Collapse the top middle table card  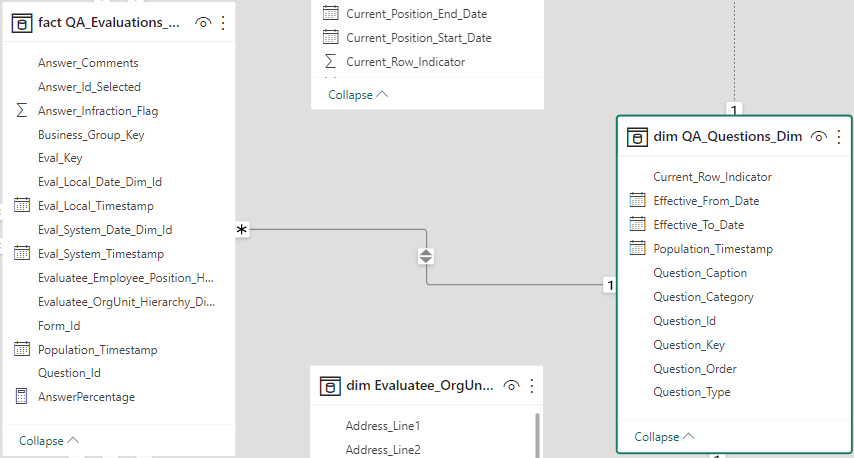point(358,95)
